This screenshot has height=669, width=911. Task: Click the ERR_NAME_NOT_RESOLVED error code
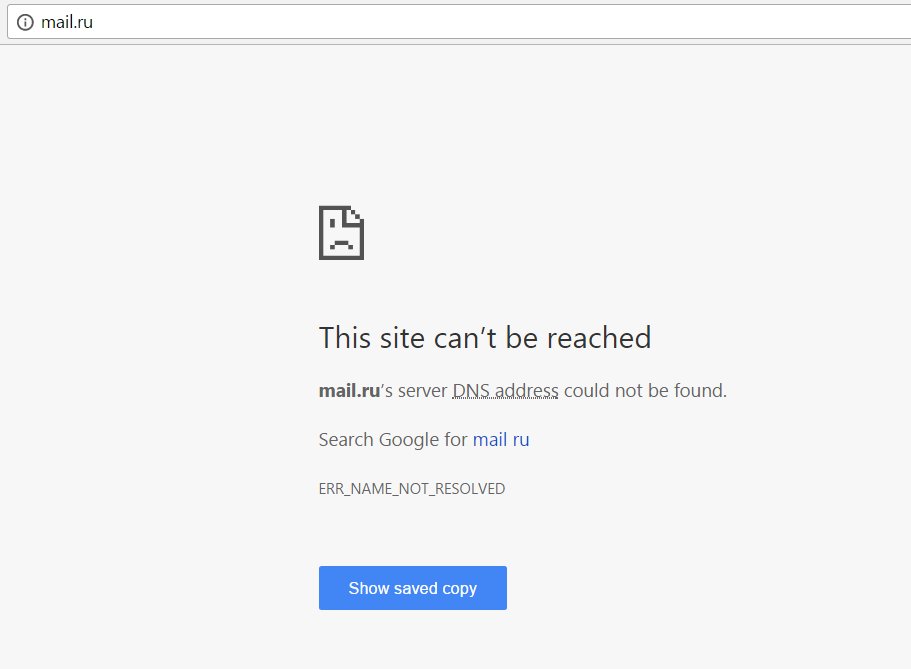[412, 489]
